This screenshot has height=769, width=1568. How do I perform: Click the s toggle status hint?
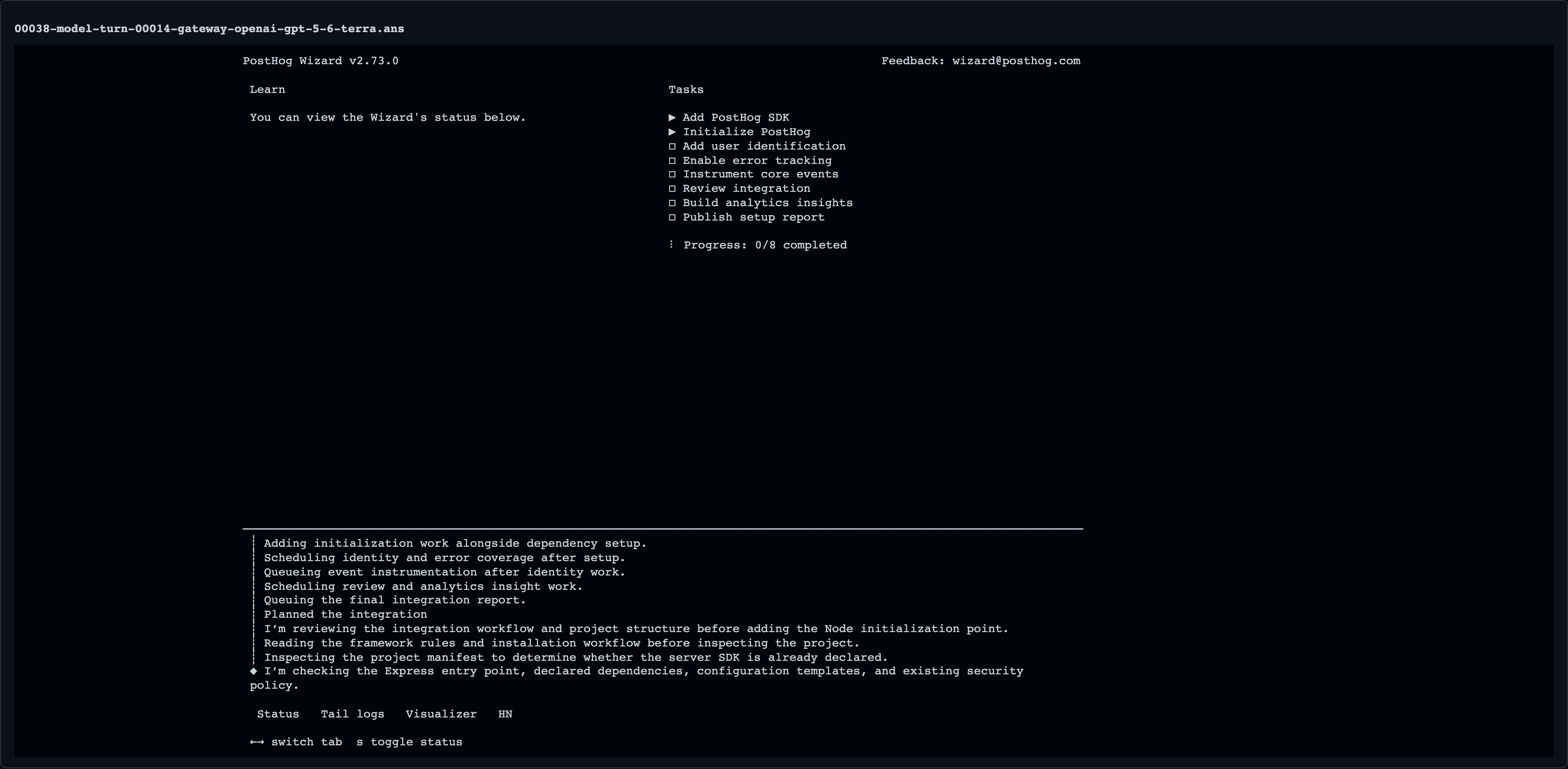[409, 742]
